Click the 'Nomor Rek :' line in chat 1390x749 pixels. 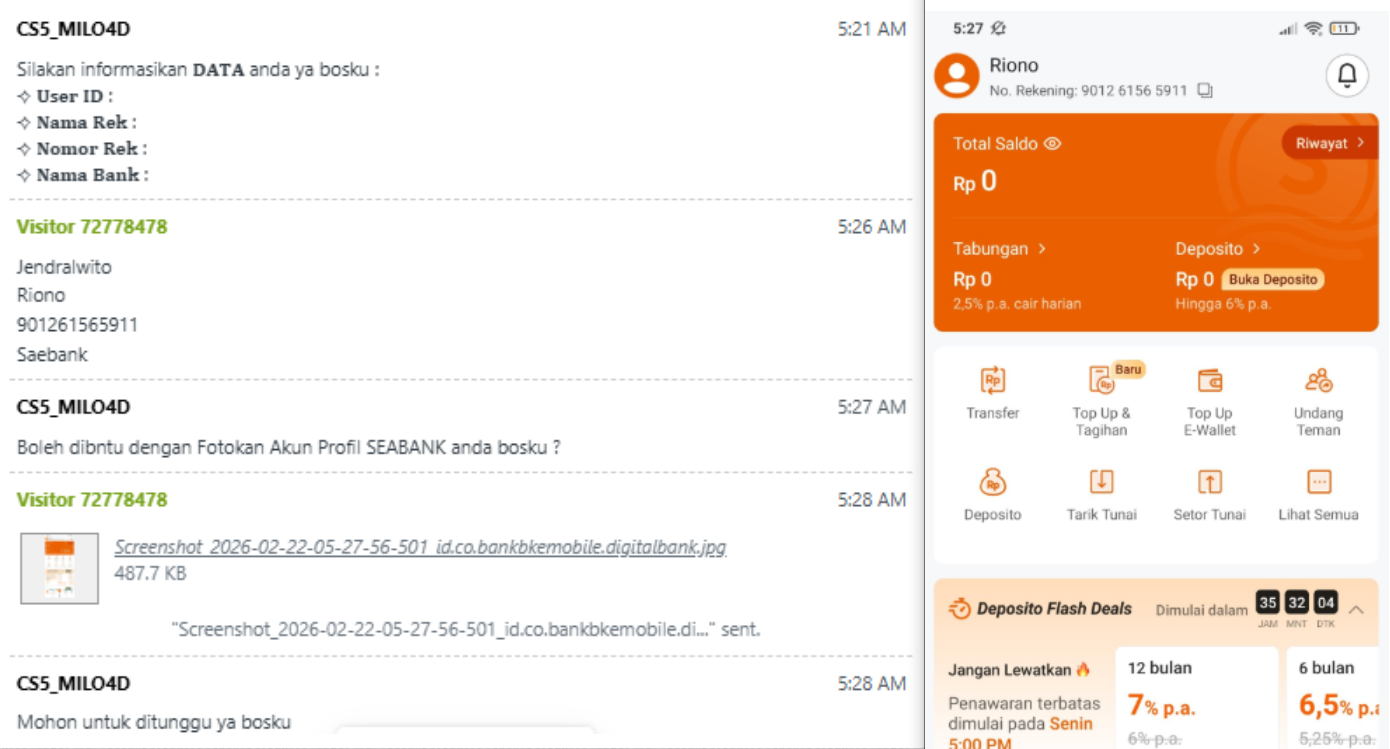(x=82, y=149)
